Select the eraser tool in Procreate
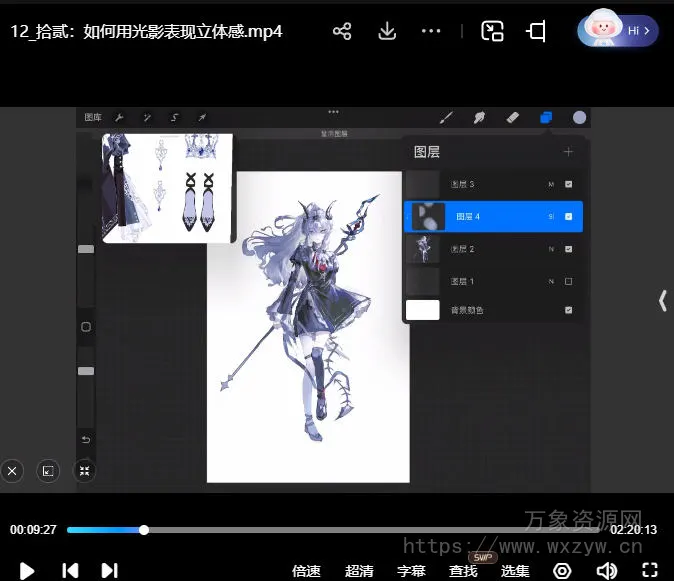Image resolution: width=674 pixels, height=581 pixels. pos(513,117)
